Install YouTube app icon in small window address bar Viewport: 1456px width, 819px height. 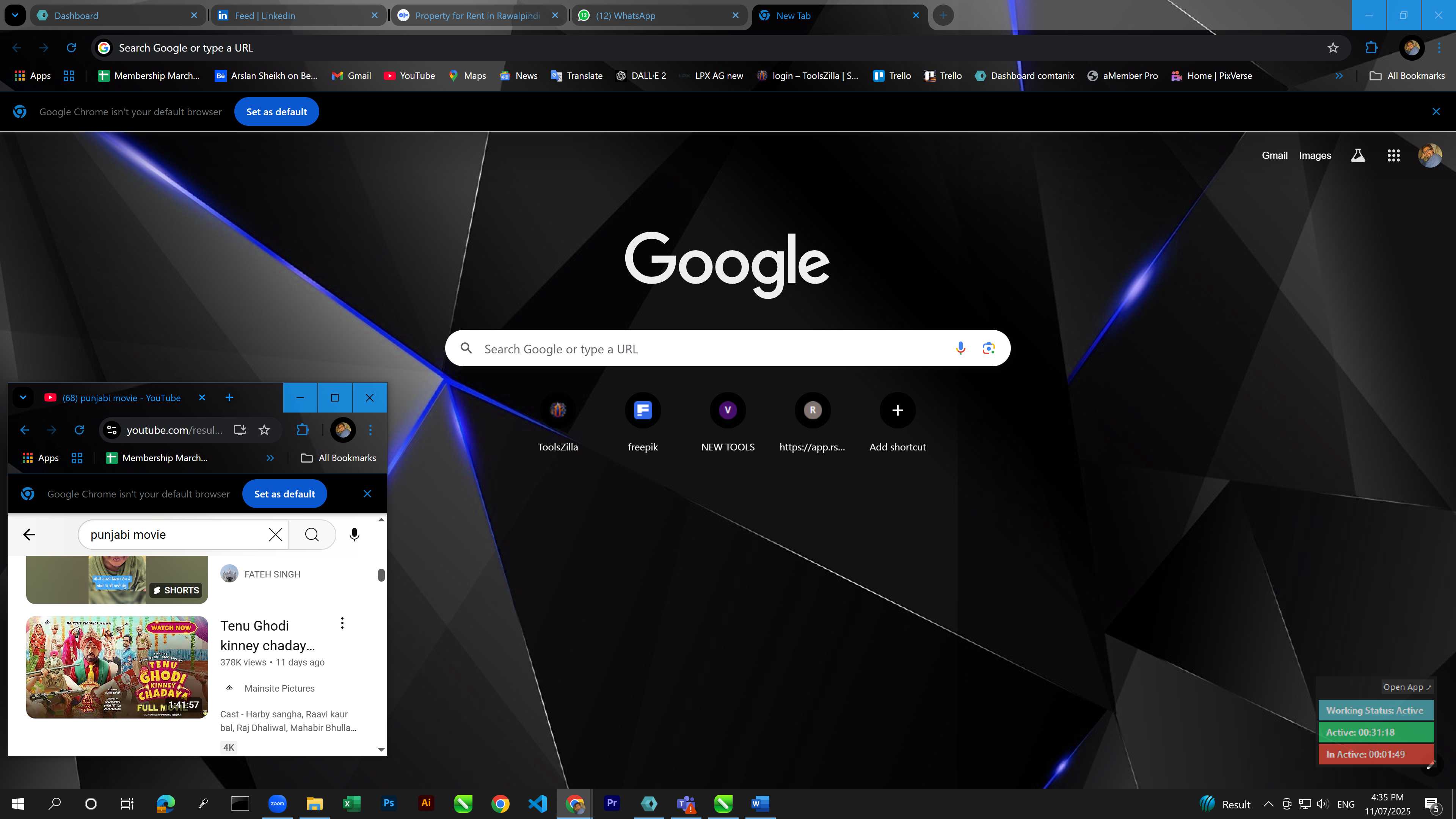pos(240,430)
